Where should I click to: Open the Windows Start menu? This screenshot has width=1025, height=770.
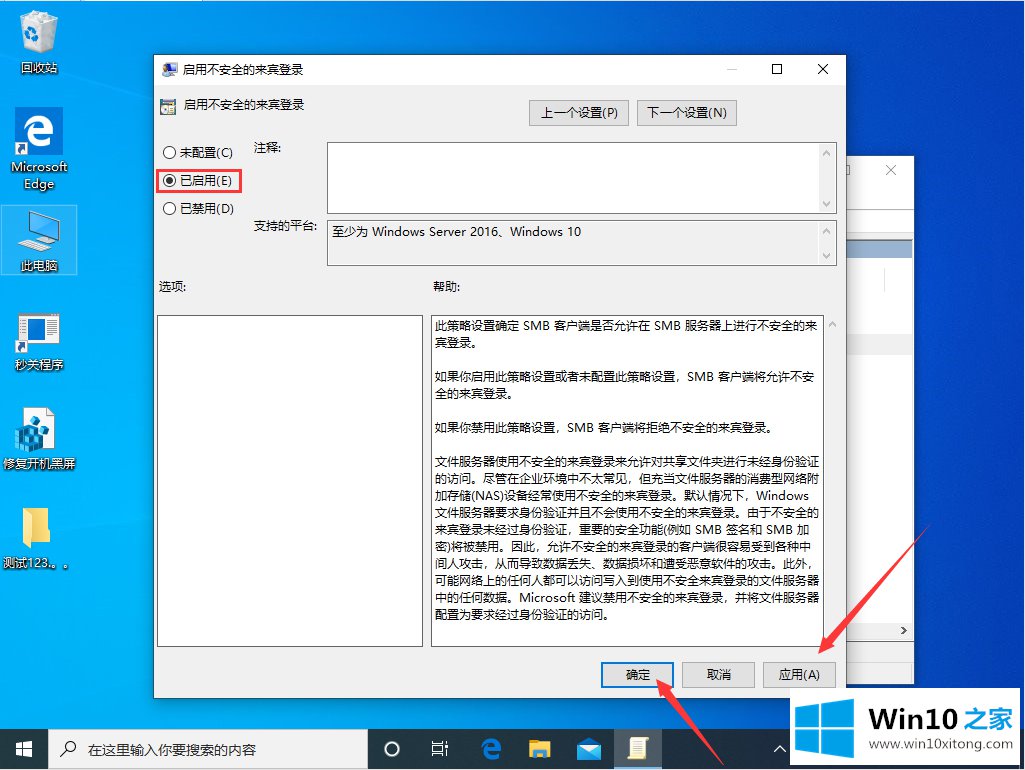click(24, 749)
